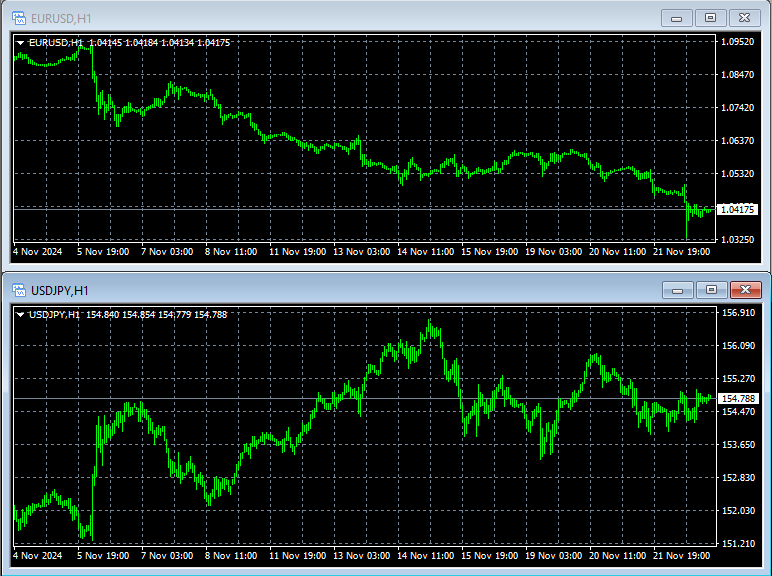
Task: Expand the EURUSD,H1 chart info triangle
Action: [20, 43]
